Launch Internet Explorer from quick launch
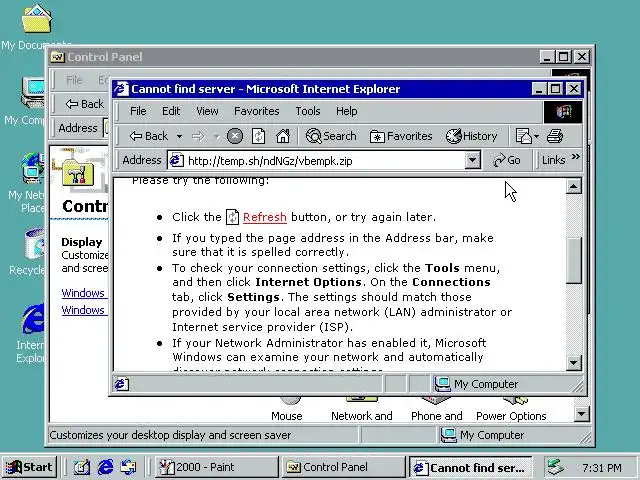Image resolution: width=640 pixels, height=480 pixels. (105, 467)
